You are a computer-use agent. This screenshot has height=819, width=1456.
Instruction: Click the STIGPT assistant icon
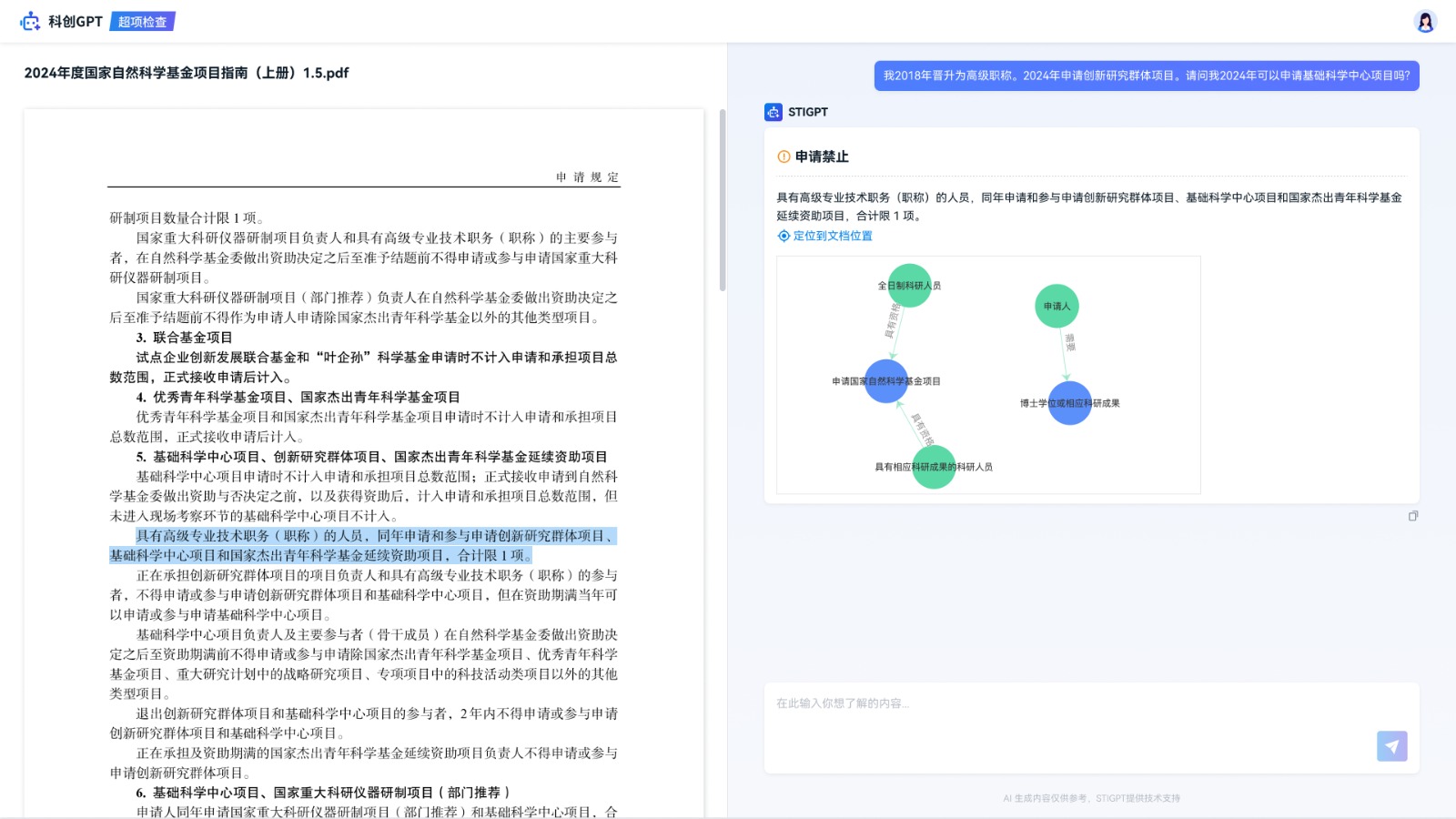click(773, 112)
